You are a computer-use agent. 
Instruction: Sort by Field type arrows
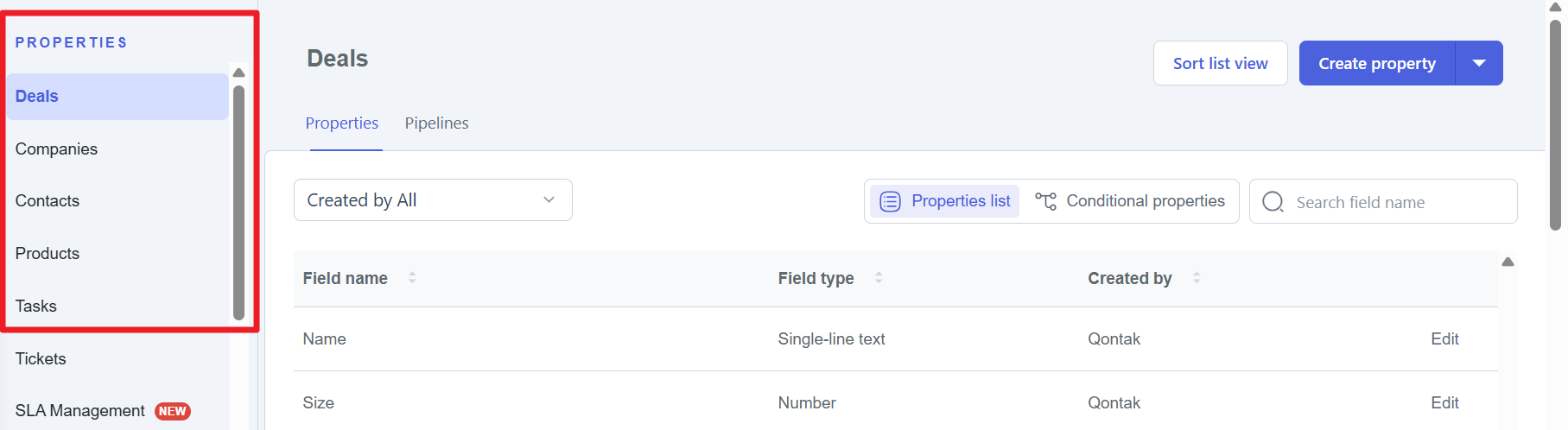[879, 278]
